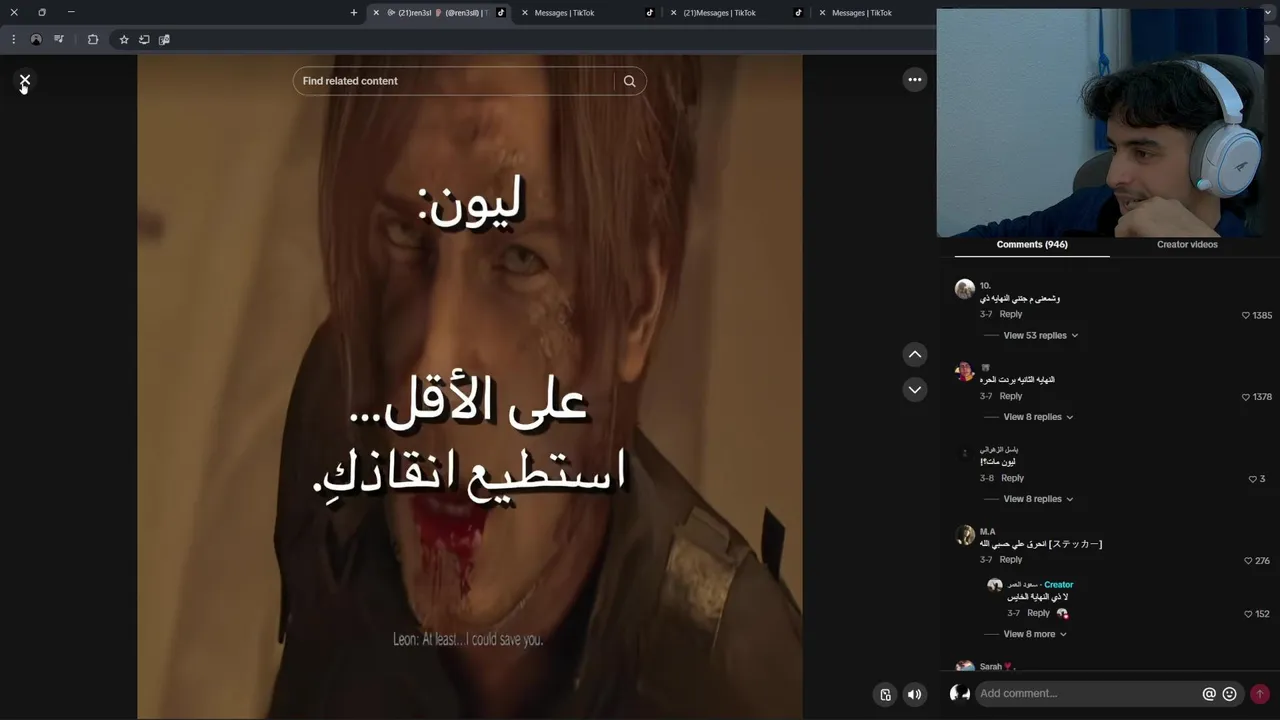Viewport: 1280px width, 720px height.
Task: Reply to the comment with 1378 likes
Action: [x=1011, y=396]
